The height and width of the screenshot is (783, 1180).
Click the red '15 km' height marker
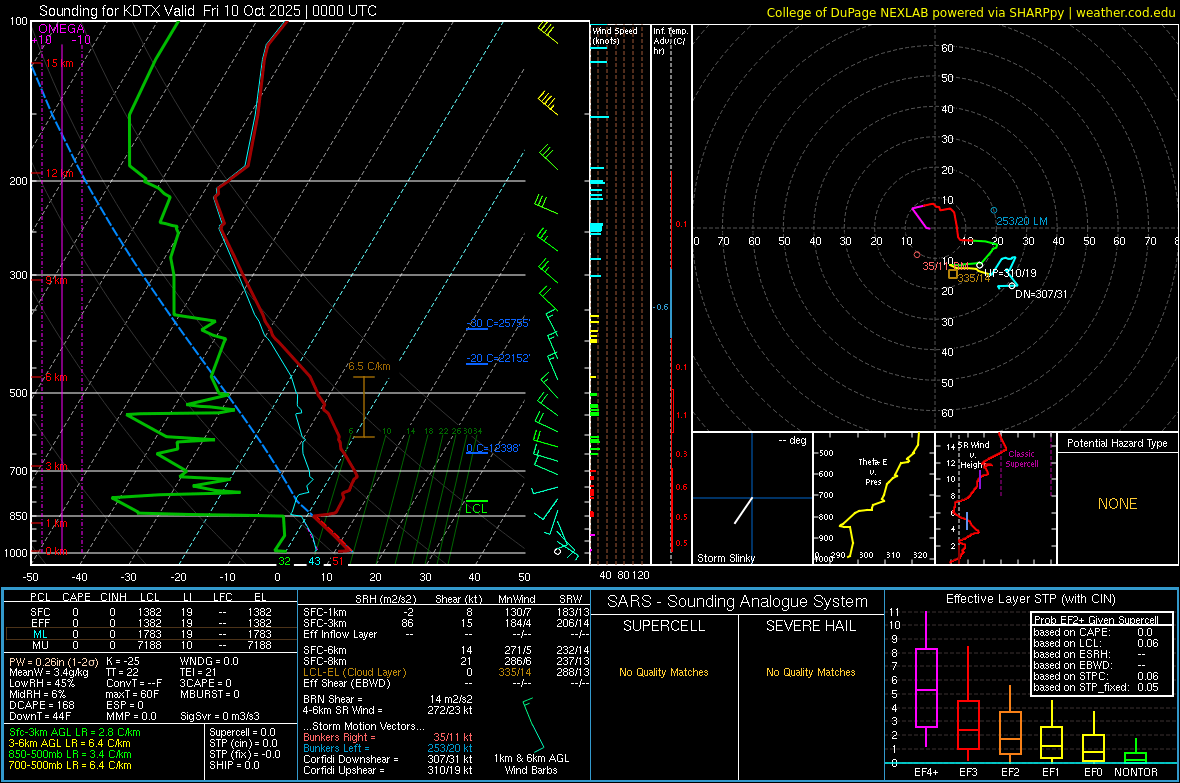[x=59, y=63]
